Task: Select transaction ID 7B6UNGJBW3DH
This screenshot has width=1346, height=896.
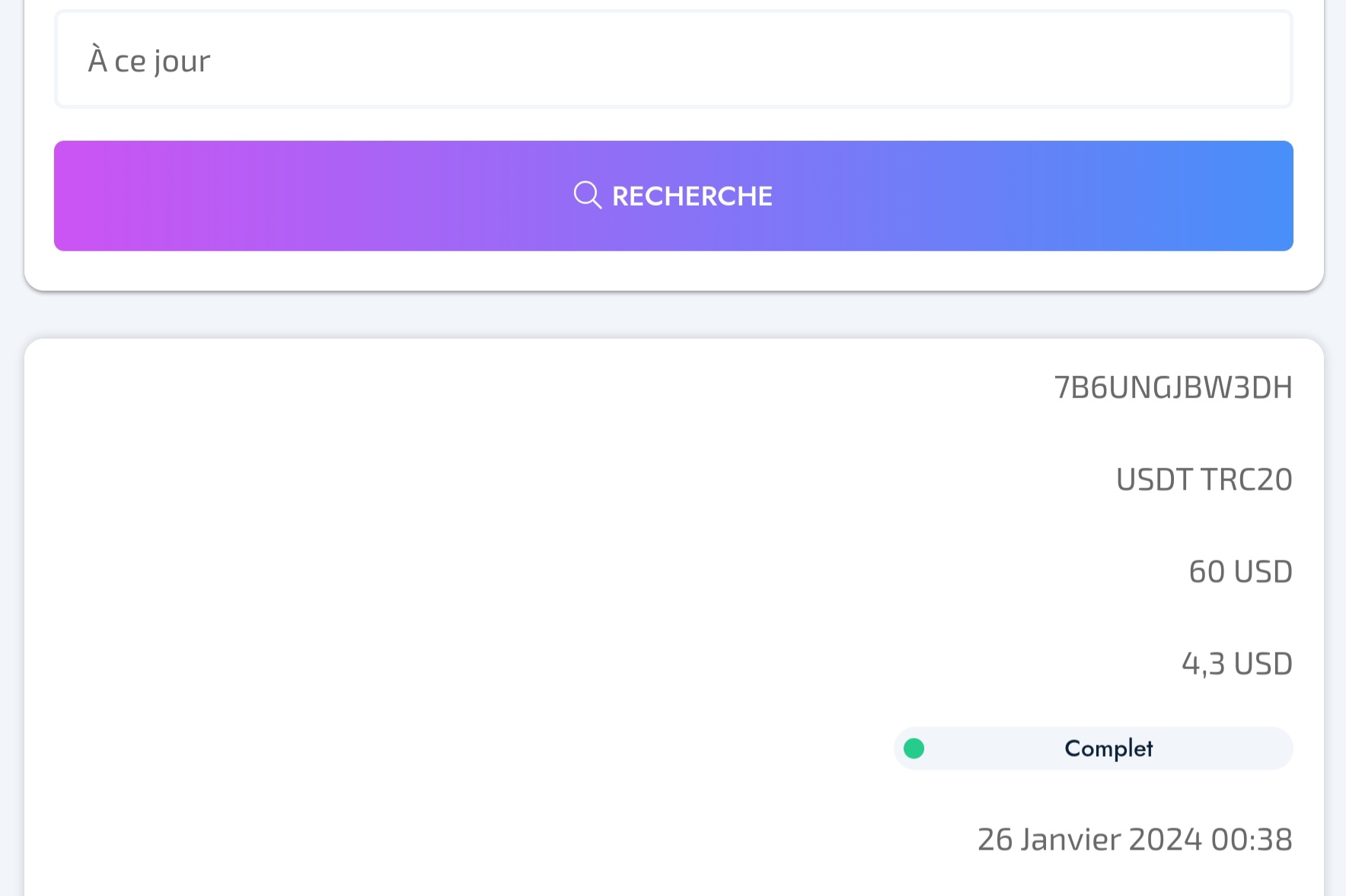Action: click(1173, 387)
